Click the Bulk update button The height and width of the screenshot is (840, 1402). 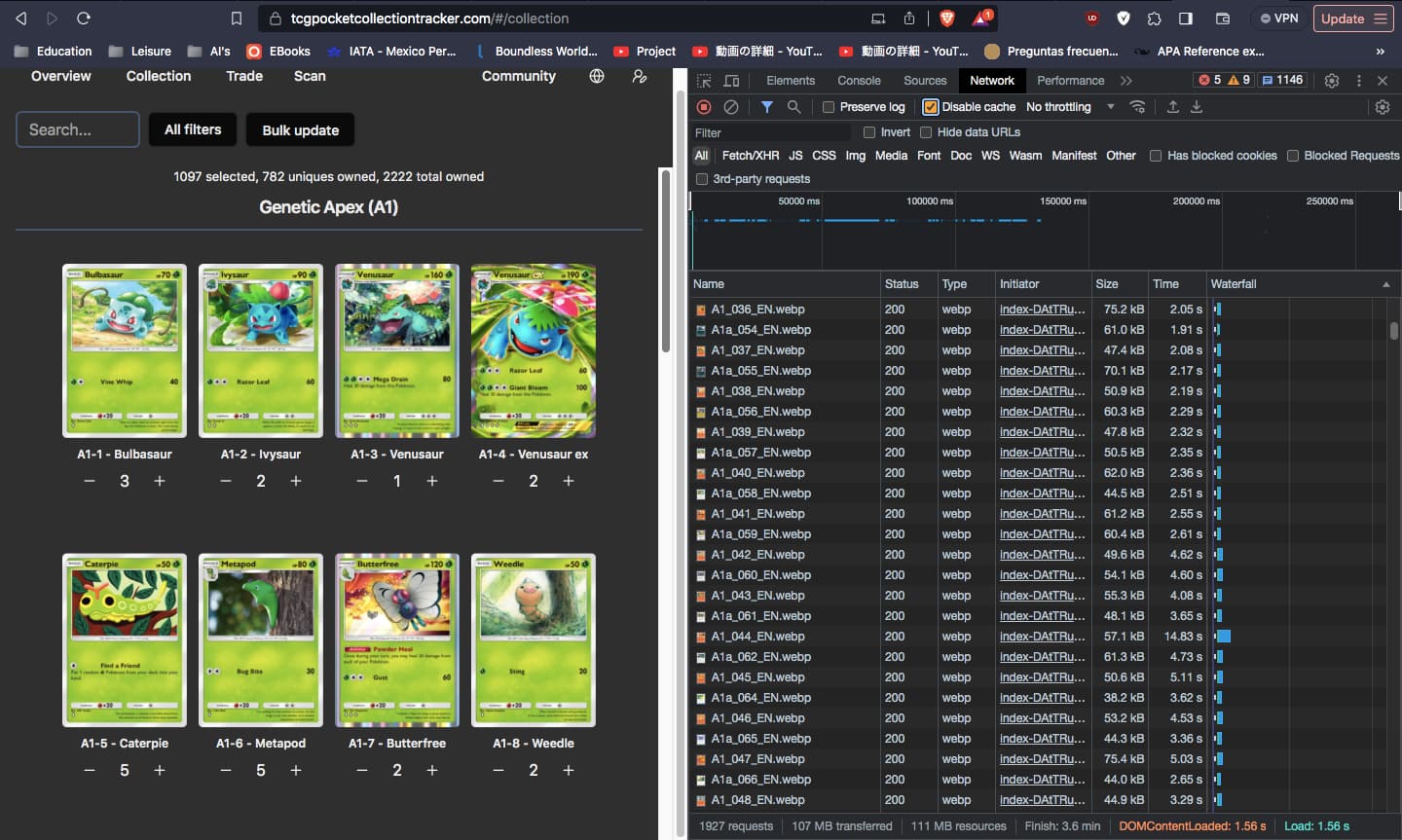[300, 129]
